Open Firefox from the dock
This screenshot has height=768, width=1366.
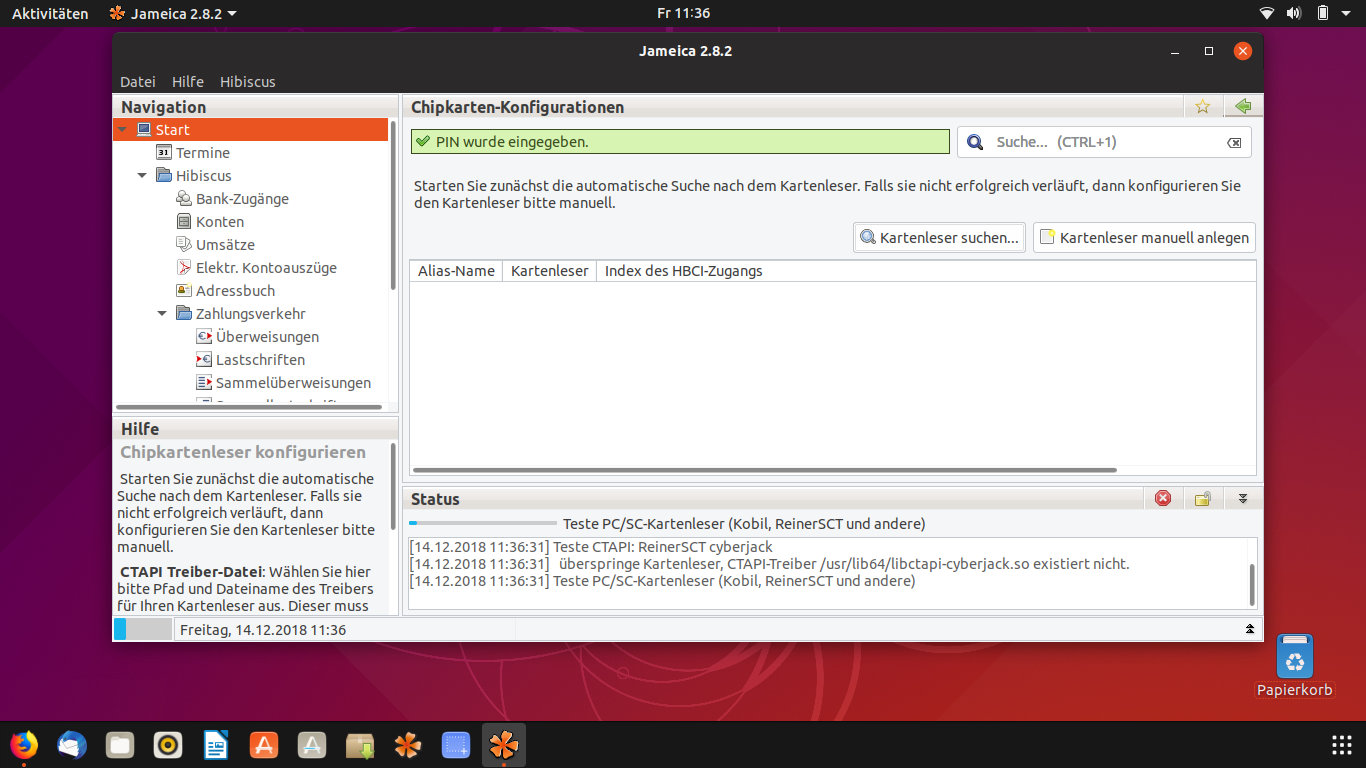coord(24,745)
